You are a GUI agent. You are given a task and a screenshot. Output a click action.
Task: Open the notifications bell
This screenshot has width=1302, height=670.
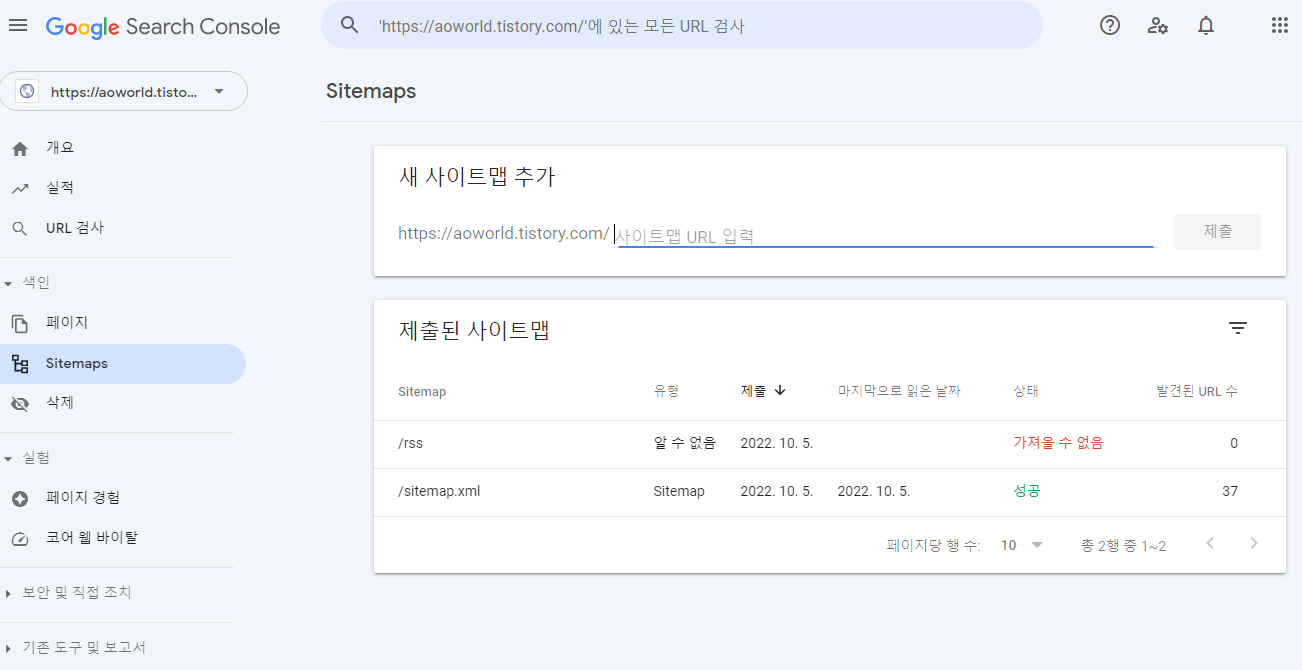click(1206, 26)
